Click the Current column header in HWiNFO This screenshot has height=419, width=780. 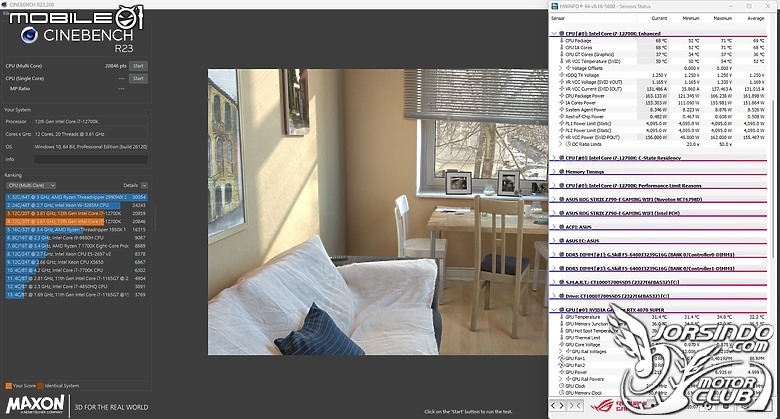click(x=659, y=18)
